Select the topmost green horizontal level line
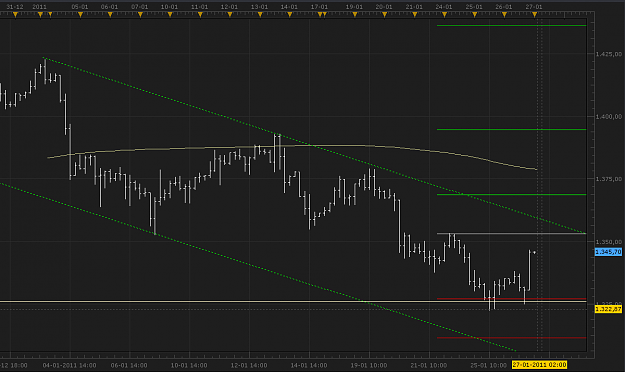This screenshot has width=625, height=372. [511, 26]
